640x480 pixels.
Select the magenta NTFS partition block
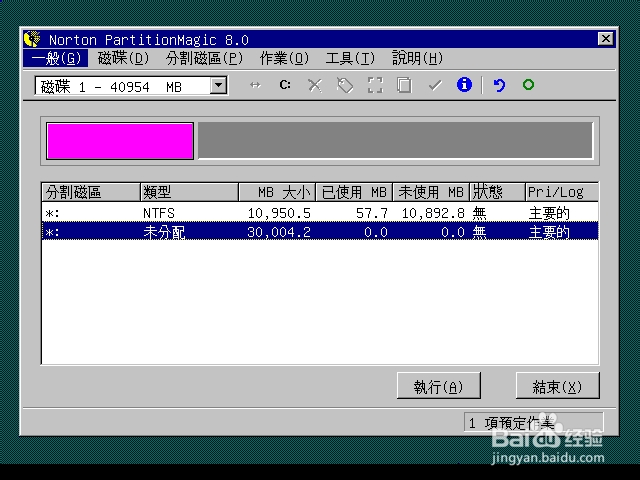coord(120,141)
